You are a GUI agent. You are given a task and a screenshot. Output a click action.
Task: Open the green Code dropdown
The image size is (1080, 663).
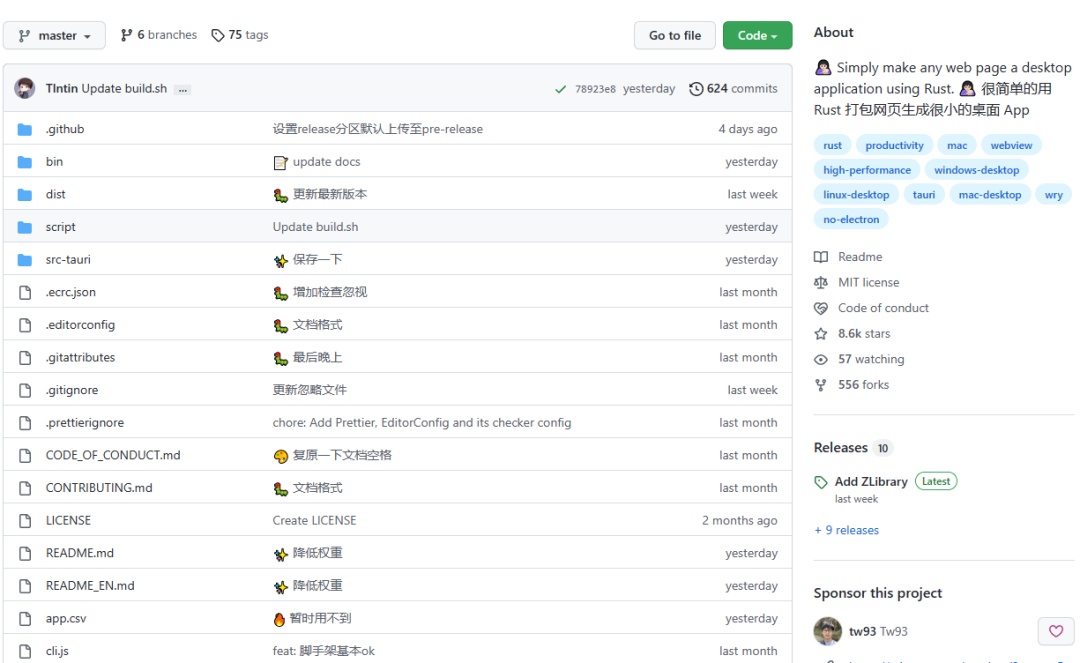tap(757, 34)
